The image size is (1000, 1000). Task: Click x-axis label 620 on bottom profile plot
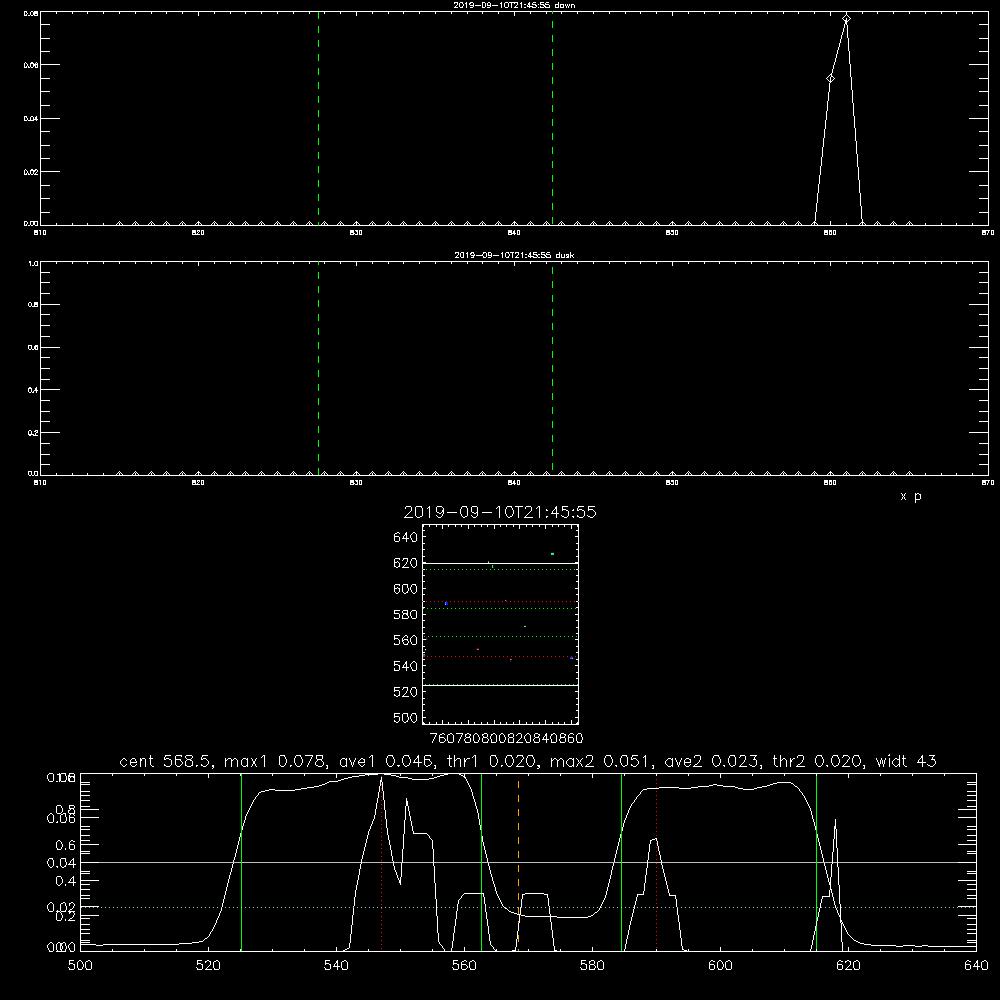(x=848, y=966)
